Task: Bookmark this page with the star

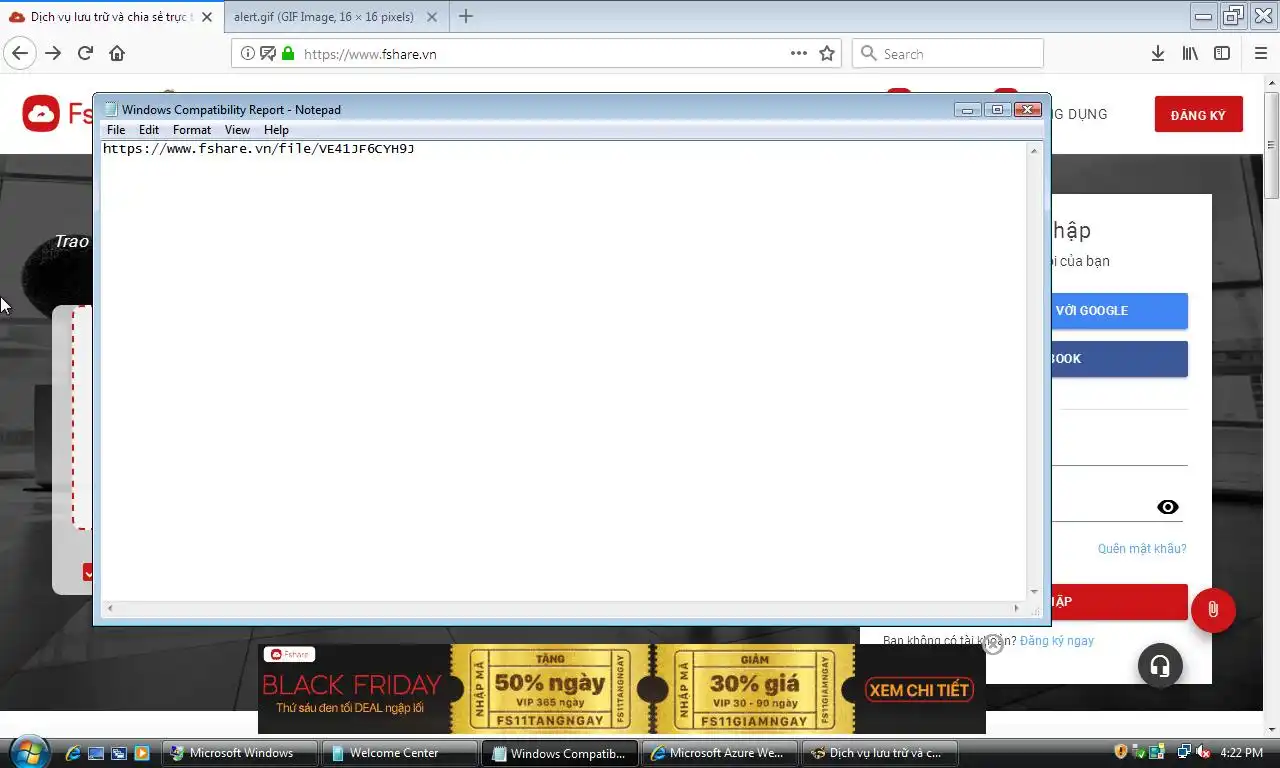Action: [x=827, y=54]
